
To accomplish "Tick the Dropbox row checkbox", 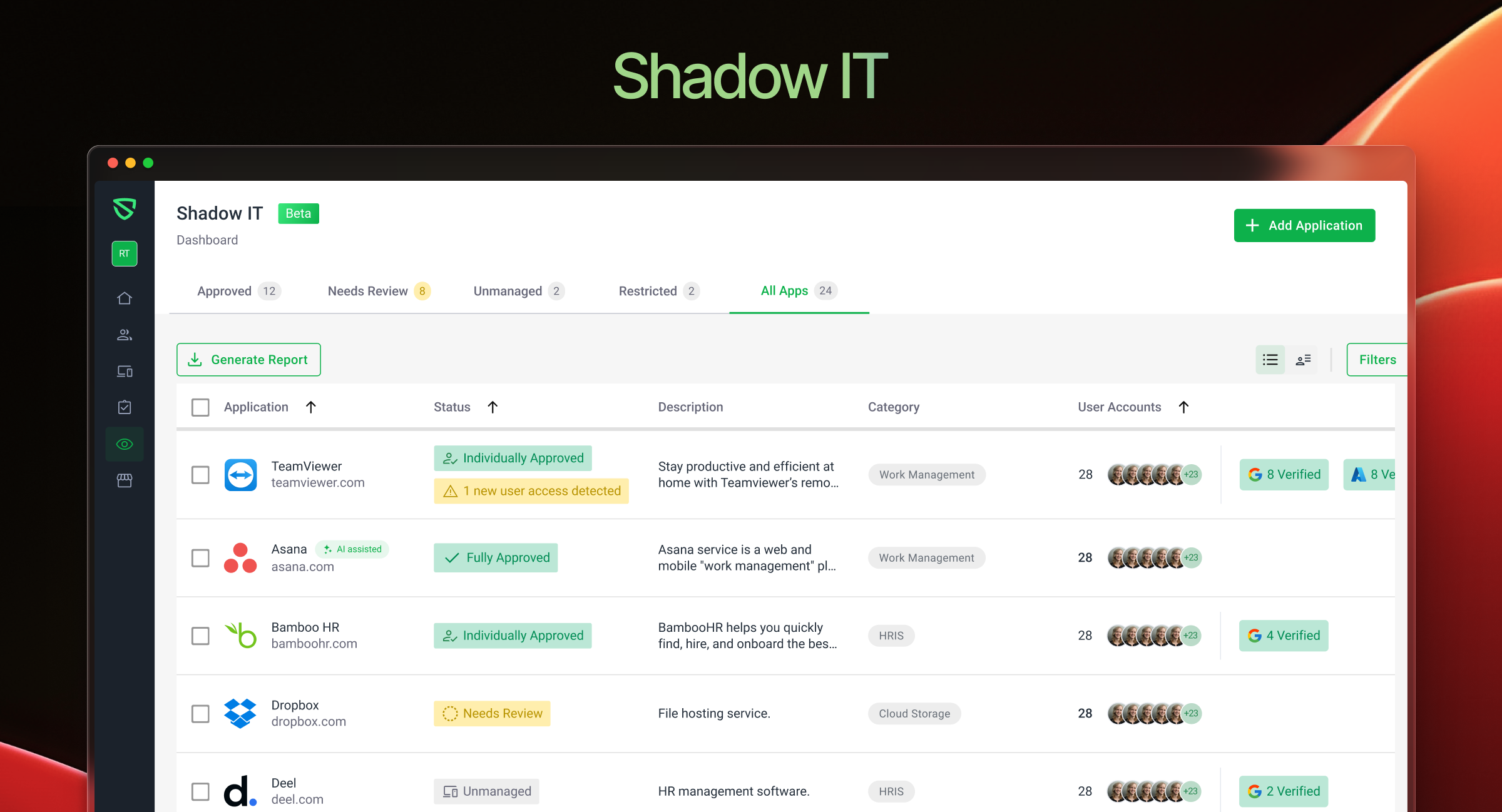I will click(x=200, y=714).
